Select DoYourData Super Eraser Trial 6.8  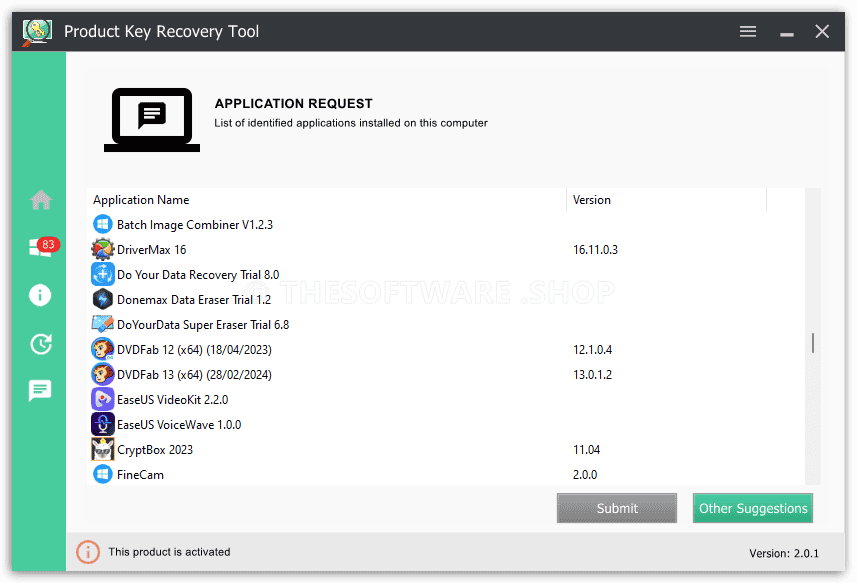click(x=203, y=325)
